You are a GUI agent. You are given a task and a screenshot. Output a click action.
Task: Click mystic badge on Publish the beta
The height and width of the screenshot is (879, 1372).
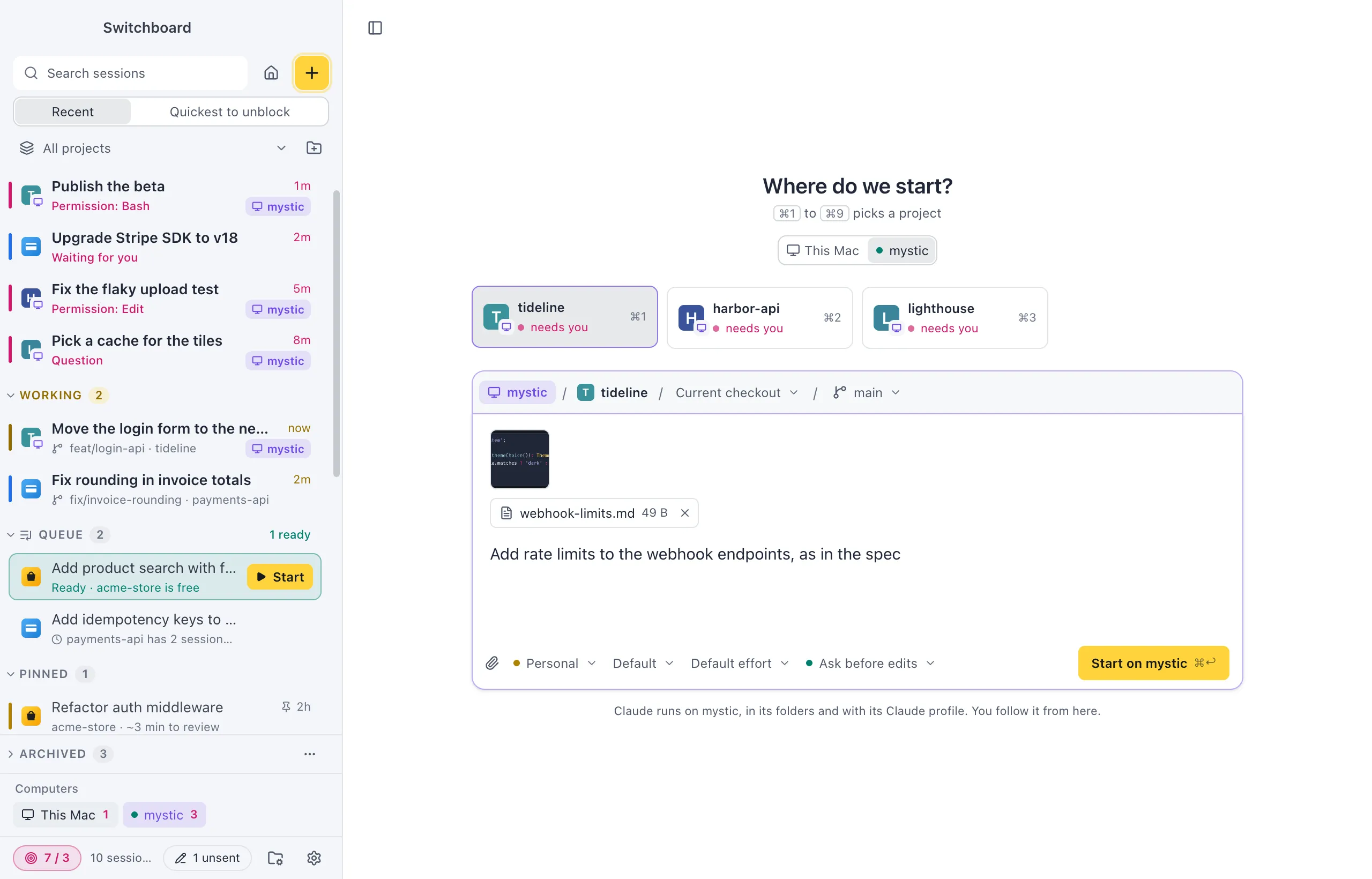click(278, 207)
